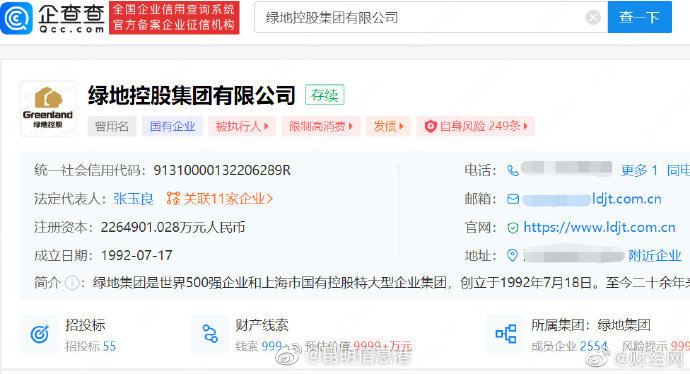The width and height of the screenshot is (690, 374).
Task: Open the 简介 company description text
Action: pos(392,283)
